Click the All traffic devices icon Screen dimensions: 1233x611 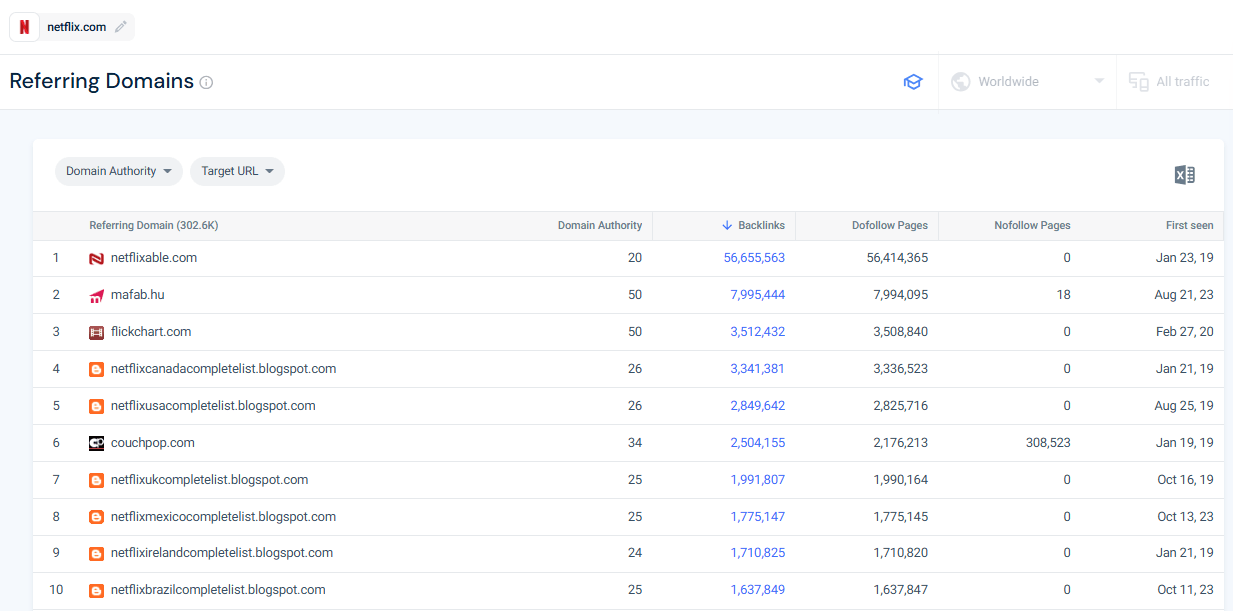(1138, 82)
